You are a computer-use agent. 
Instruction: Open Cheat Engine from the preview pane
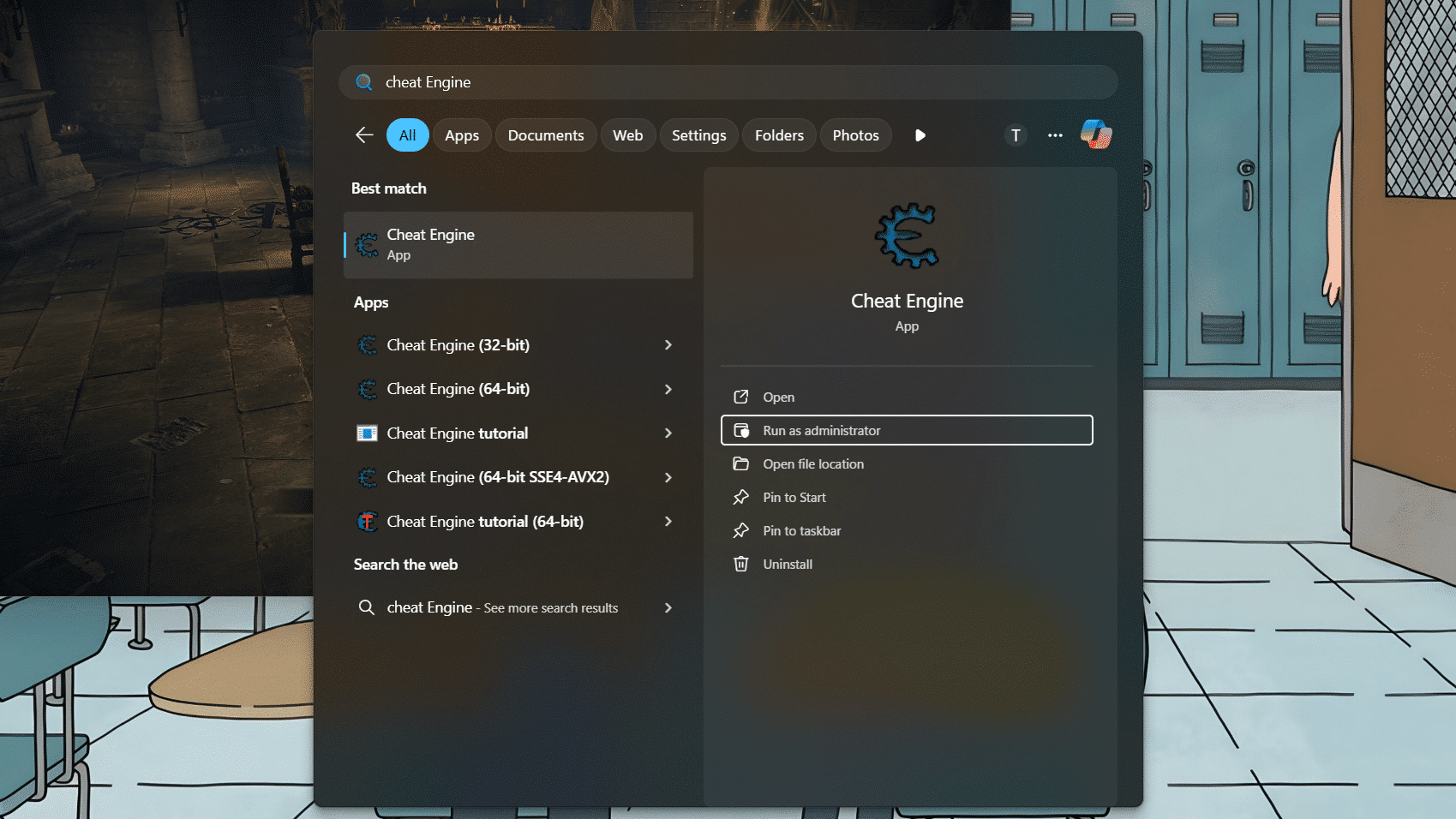click(x=907, y=398)
